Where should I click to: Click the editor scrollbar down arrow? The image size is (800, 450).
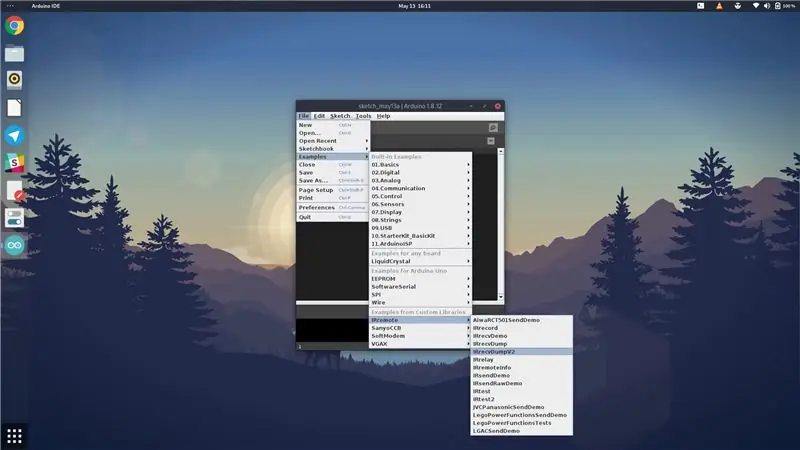501,297
